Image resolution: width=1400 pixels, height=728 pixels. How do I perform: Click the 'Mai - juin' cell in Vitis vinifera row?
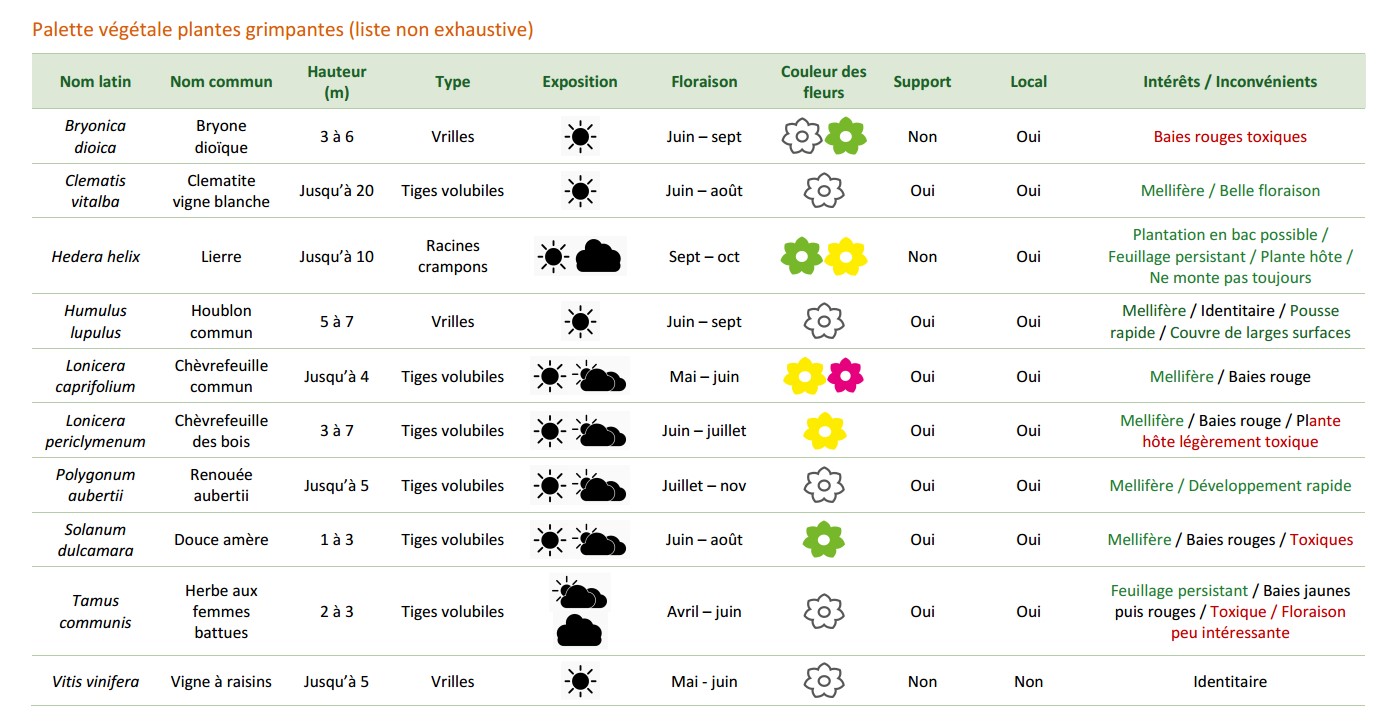coord(704,681)
